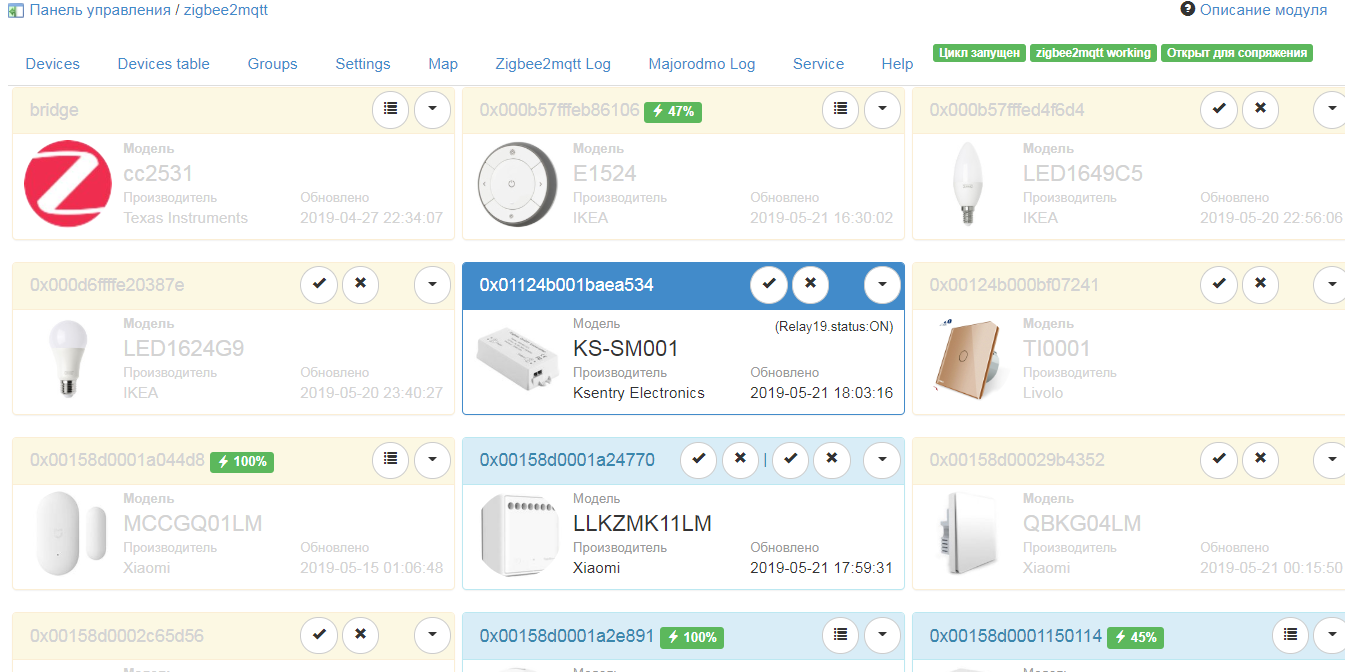Click the 47% battery badge
1345x672 pixels.
click(673, 112)
